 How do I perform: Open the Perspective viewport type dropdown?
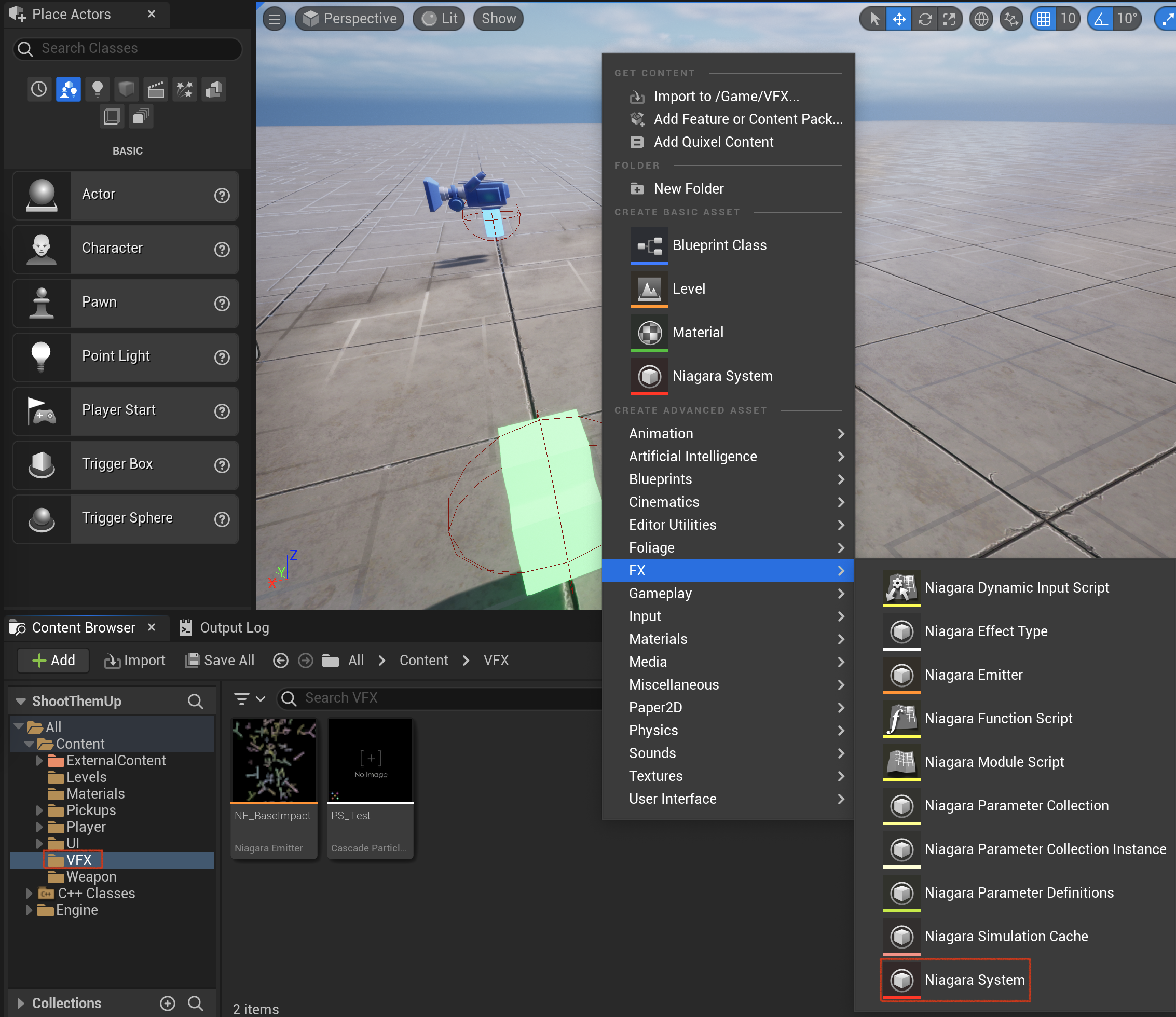pos(350,19)
